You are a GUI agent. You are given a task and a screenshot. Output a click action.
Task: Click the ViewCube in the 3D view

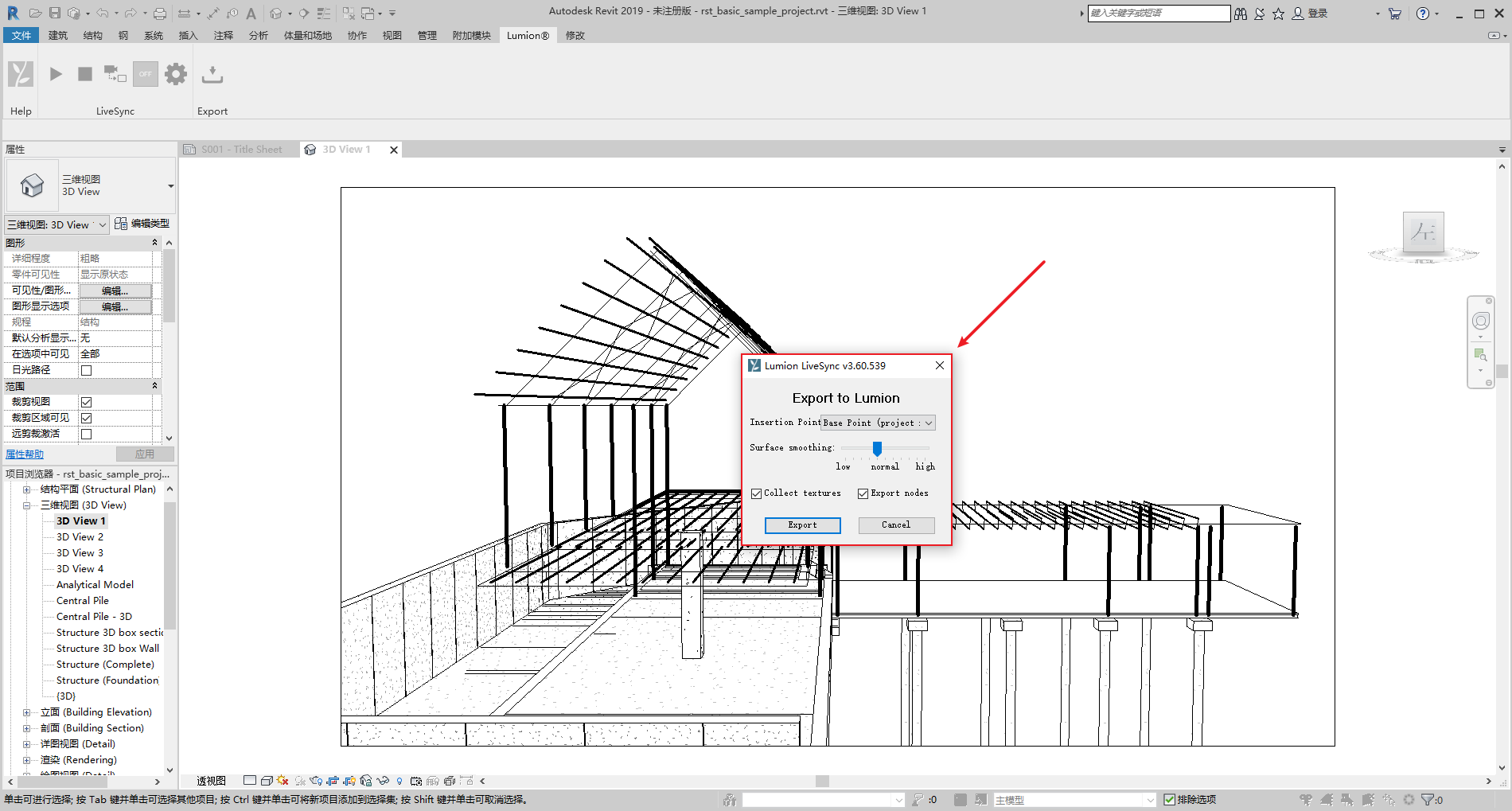(1424, 232)
